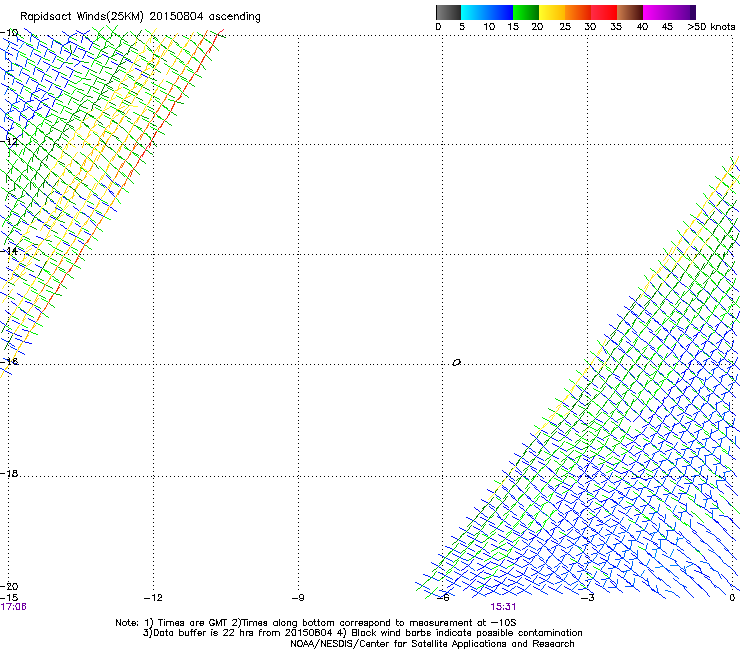Click the 'Data buffer is 22 hrs' note line
740x650 pixels.
coord(362,633)
